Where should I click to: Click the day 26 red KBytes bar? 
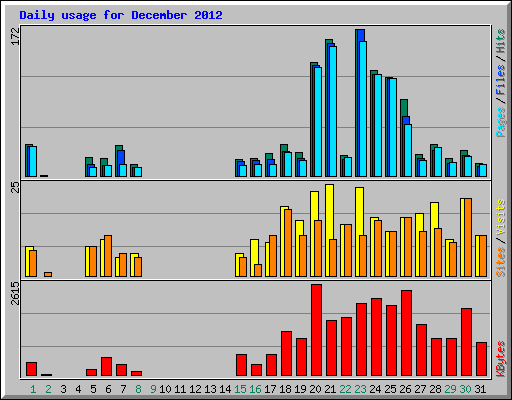[407, 333]
